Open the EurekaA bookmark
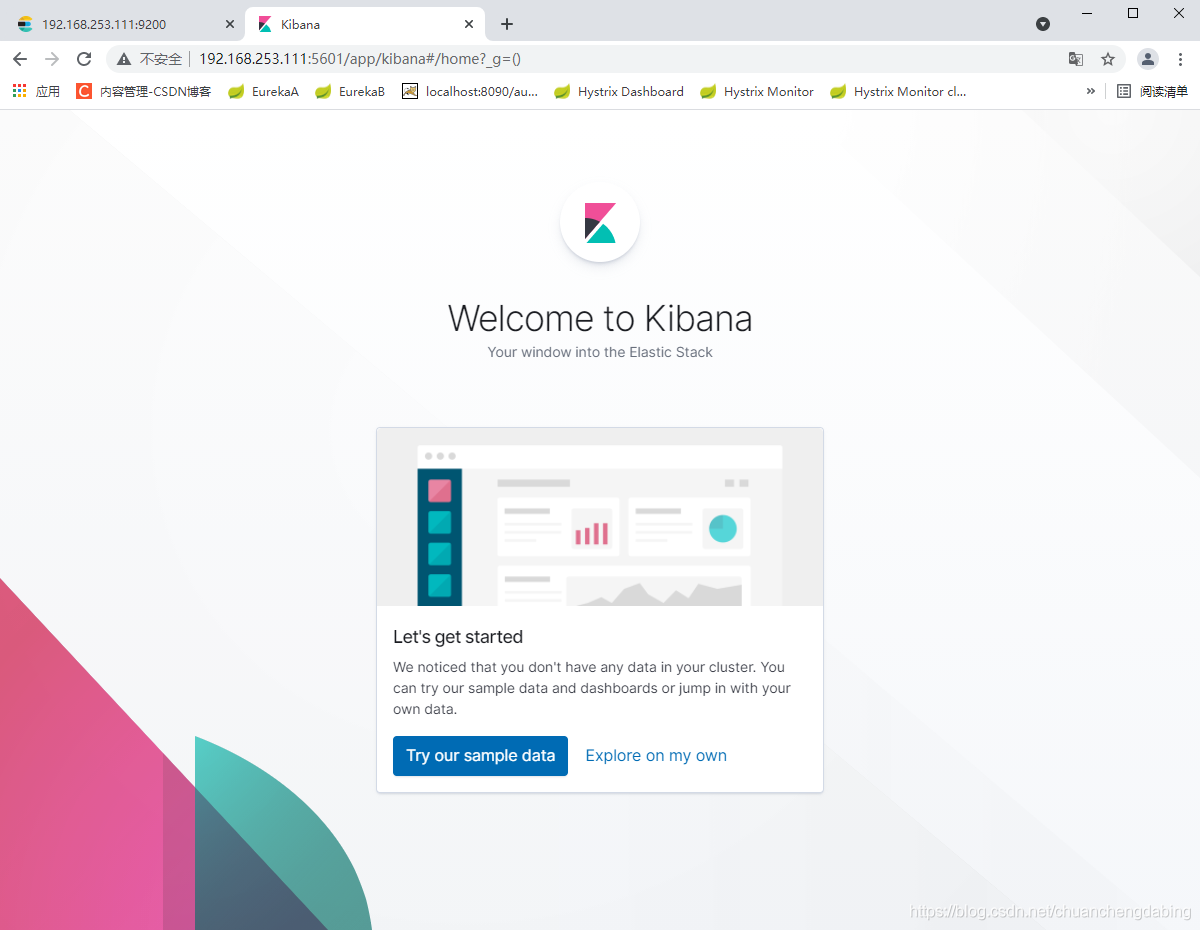 pos(264,91)
